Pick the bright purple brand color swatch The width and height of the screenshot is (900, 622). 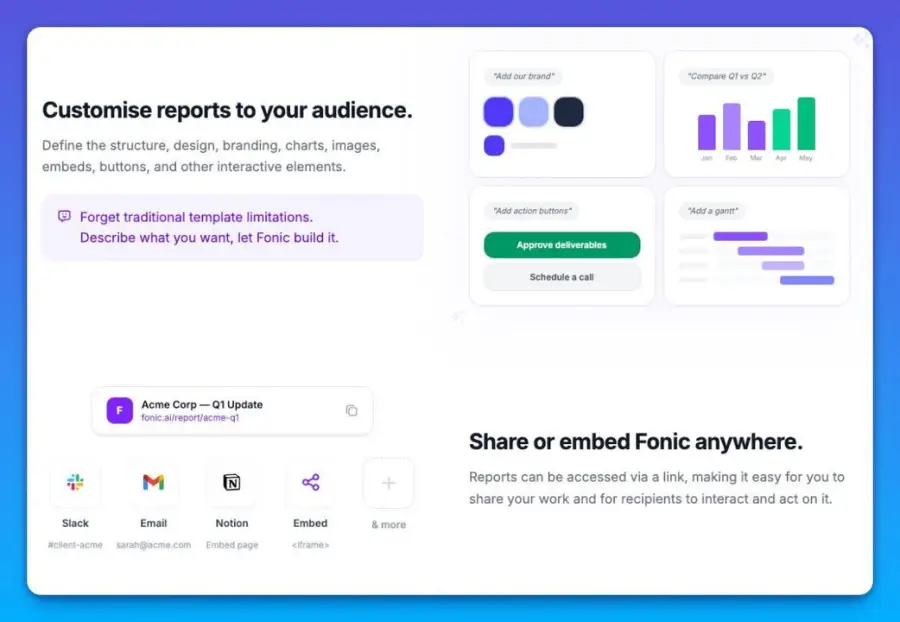[x=498, y=111]
